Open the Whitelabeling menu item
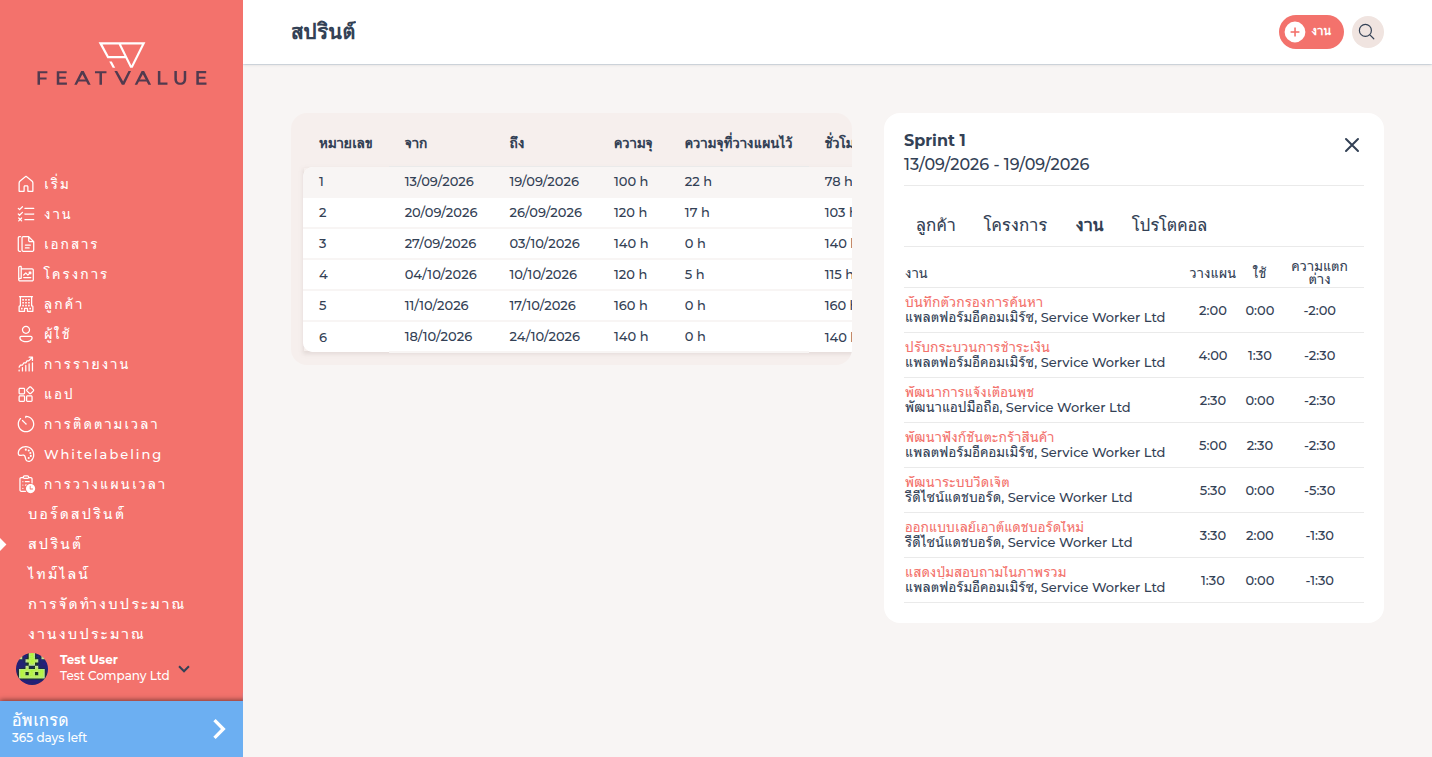The width and height of the screenshot is (1432, 757). click(102, 454)
